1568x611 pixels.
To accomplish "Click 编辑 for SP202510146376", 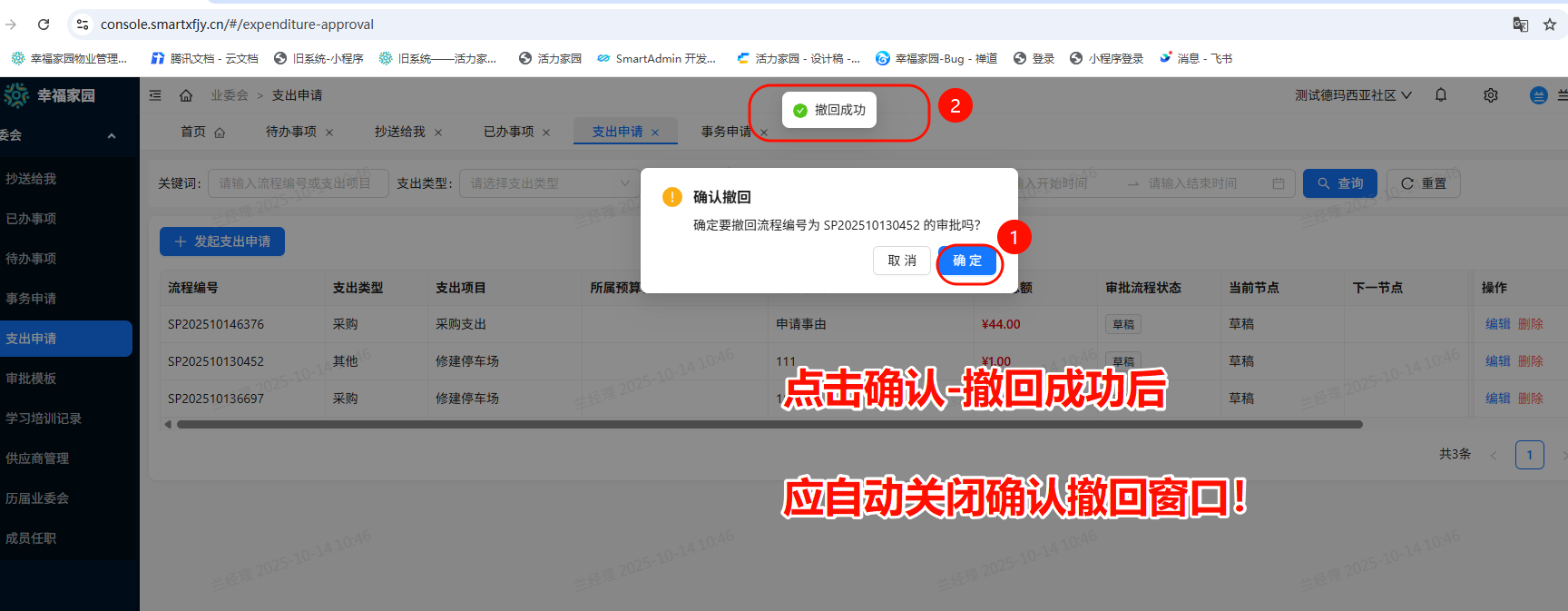I will point(1497,324).
